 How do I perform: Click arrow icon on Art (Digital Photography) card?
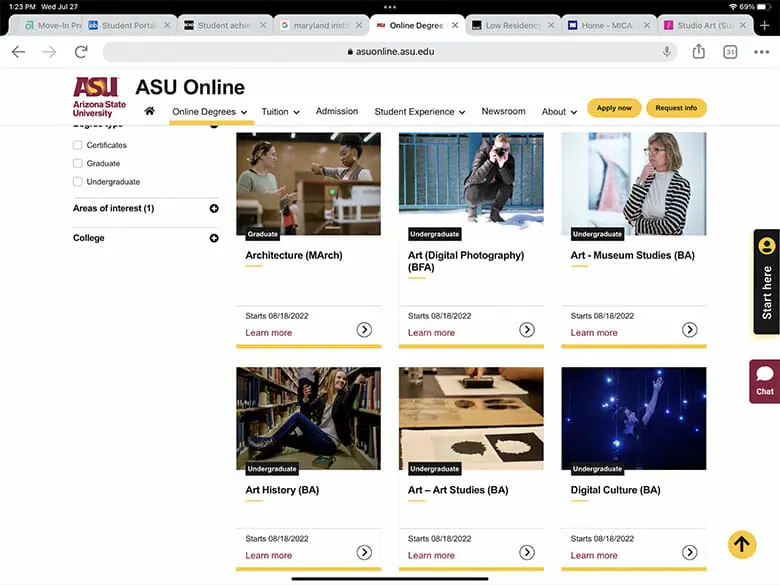tap(527, 329)
